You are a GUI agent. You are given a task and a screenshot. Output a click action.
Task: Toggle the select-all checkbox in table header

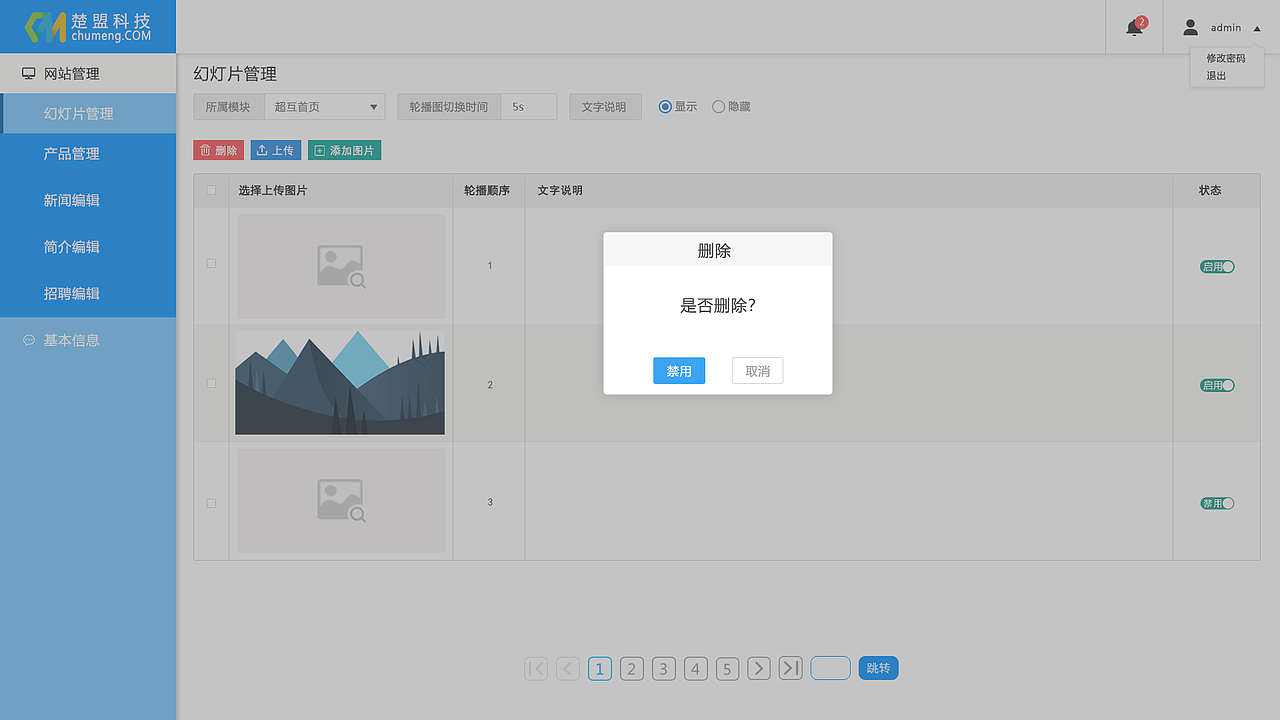coord(211,189)
